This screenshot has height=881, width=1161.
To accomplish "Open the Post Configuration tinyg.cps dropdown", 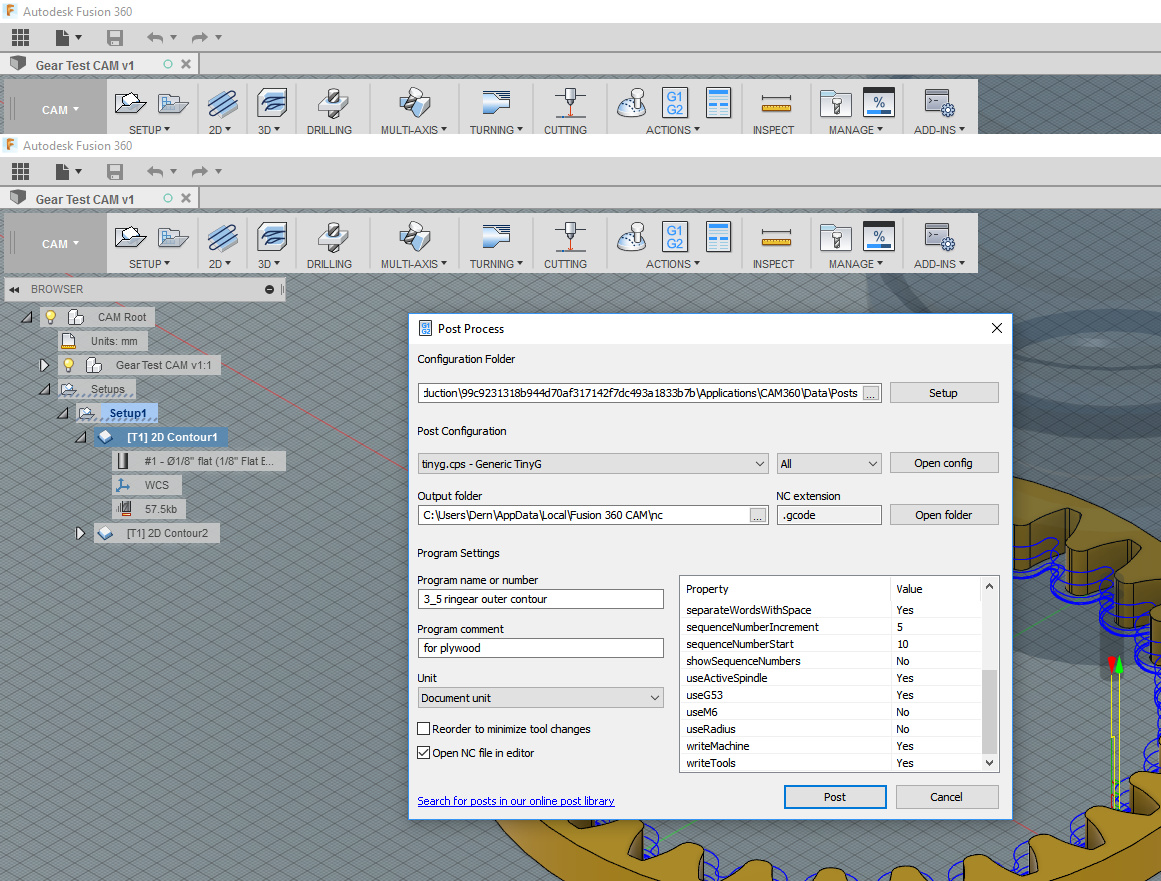I will click(x=592, y=464).
